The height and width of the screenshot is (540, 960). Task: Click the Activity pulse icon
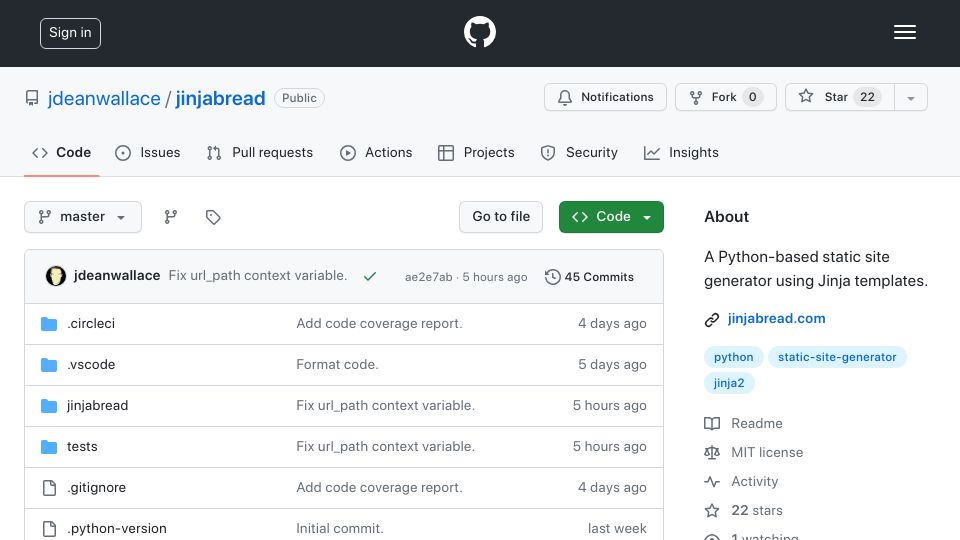pos(711,481)
